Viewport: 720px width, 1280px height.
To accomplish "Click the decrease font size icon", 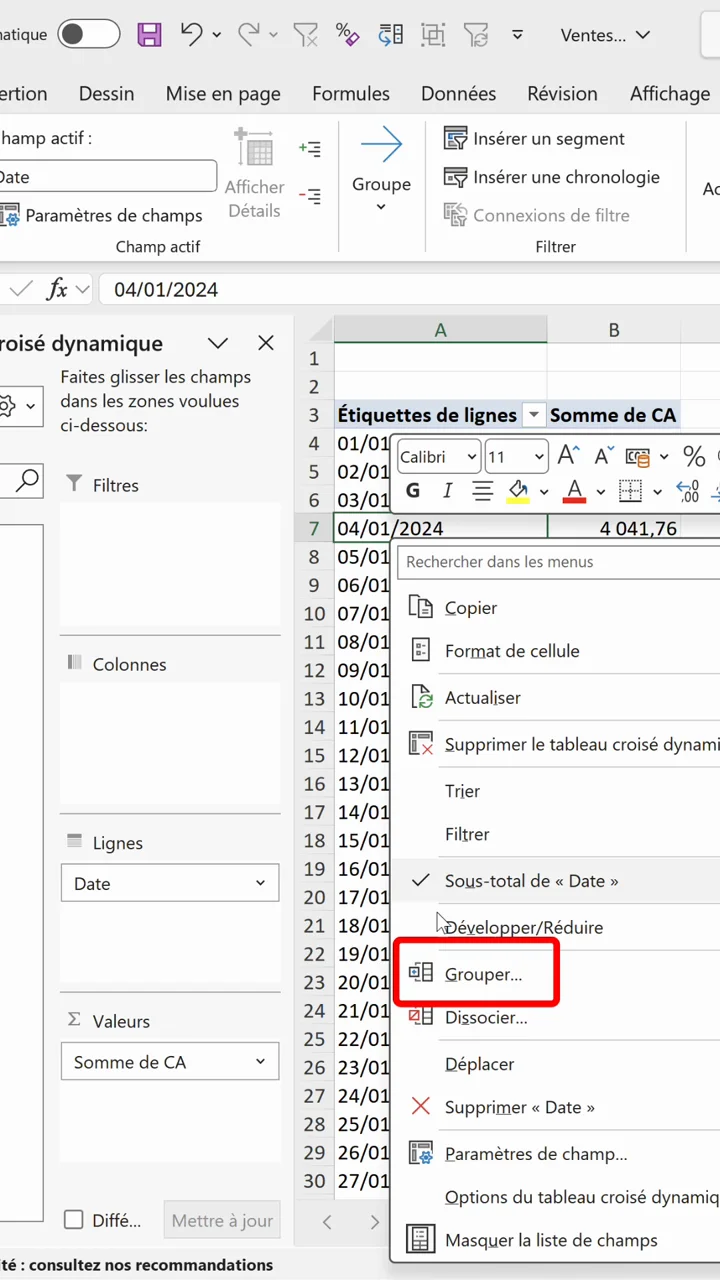I will [x=604, y=457].
